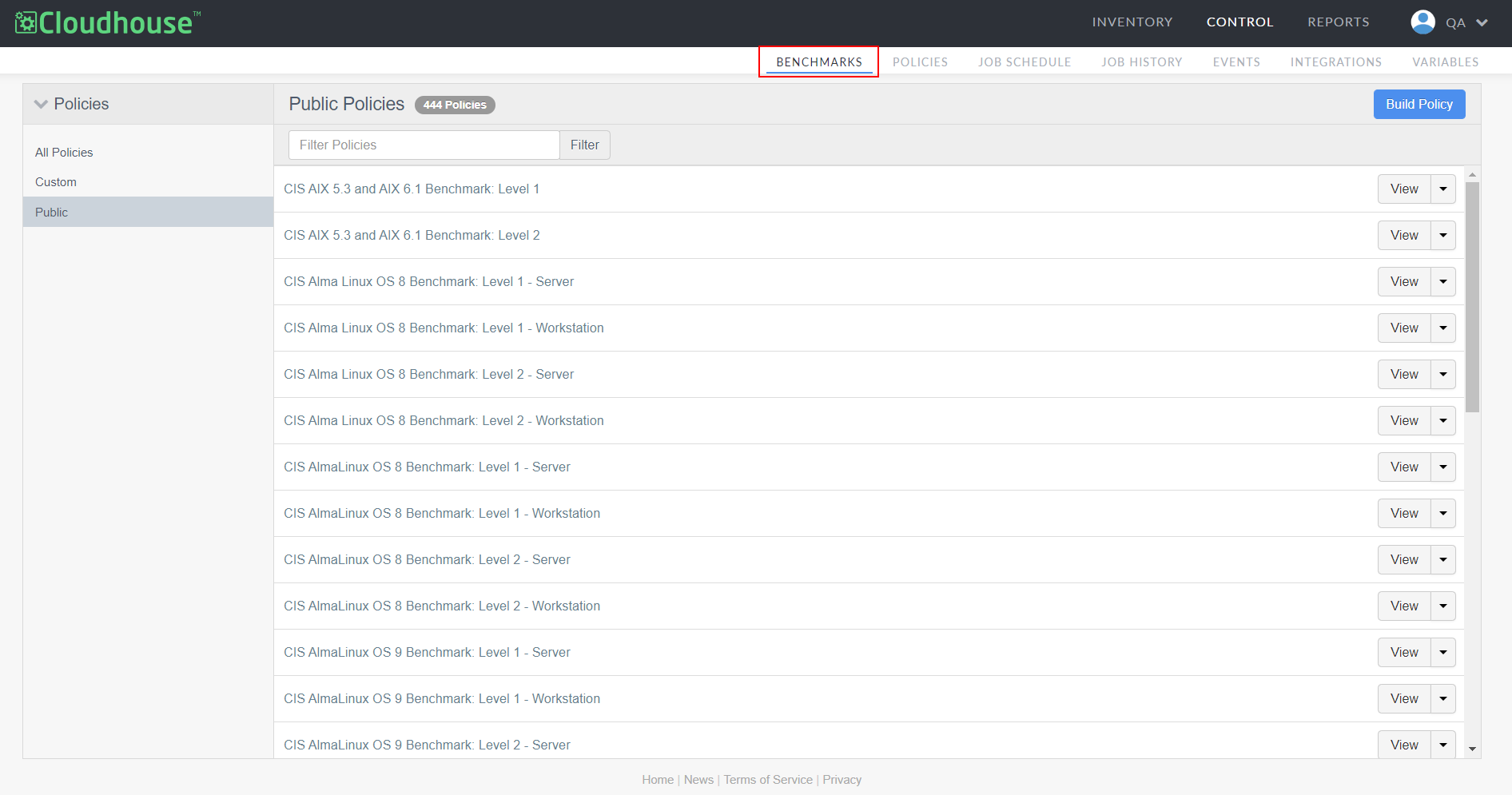Open dropdown for CIS AIX Benchmark: Level 2

coord(1442,236)
